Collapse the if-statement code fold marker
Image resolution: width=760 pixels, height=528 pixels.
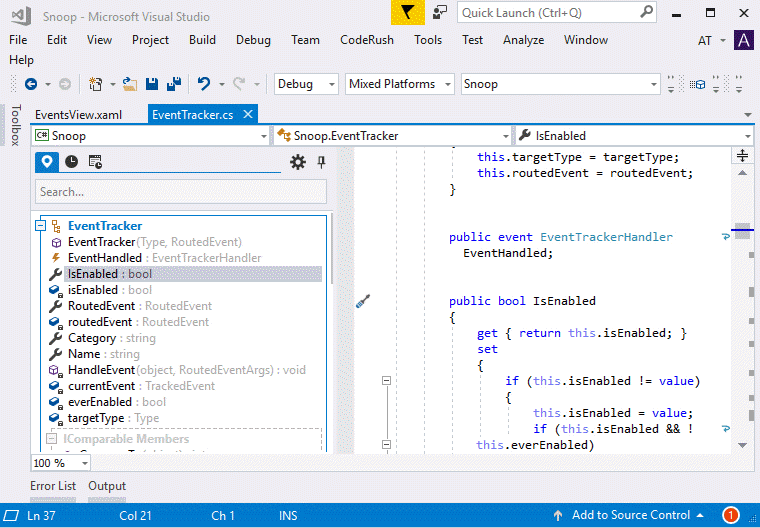tap(385, 381)
